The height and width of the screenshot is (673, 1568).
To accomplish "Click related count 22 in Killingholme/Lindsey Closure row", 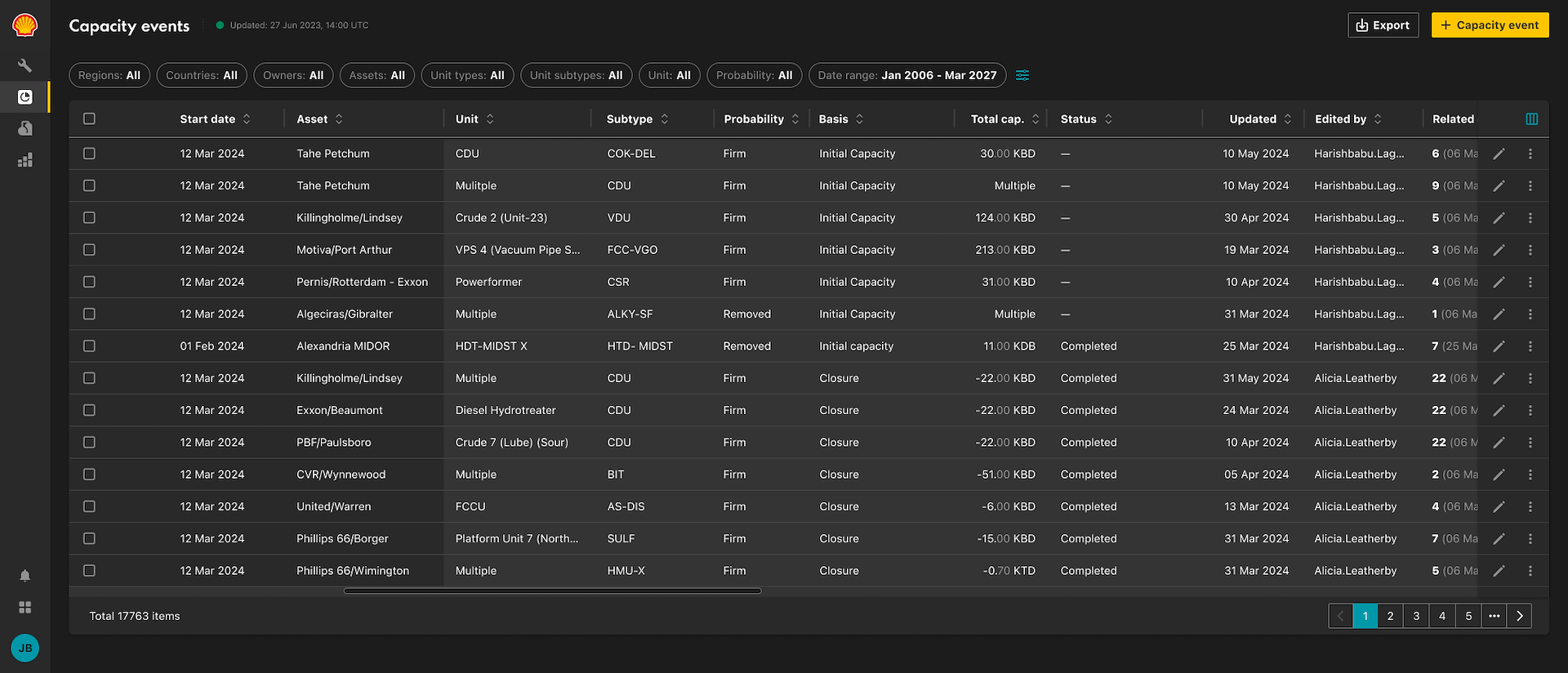I will (x=1439, y=378).
